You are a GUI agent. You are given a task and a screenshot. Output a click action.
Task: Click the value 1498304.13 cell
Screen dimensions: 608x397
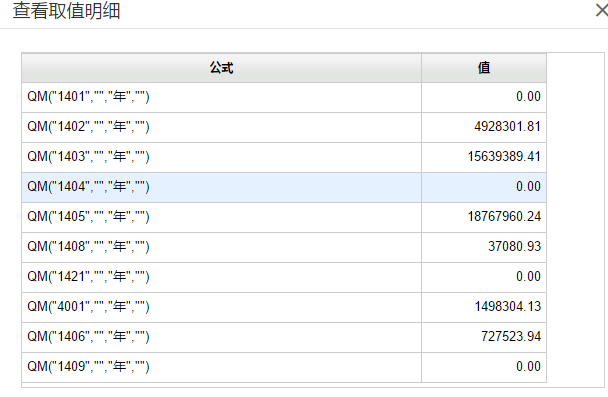pyautogui.click(x=484, y=307)
